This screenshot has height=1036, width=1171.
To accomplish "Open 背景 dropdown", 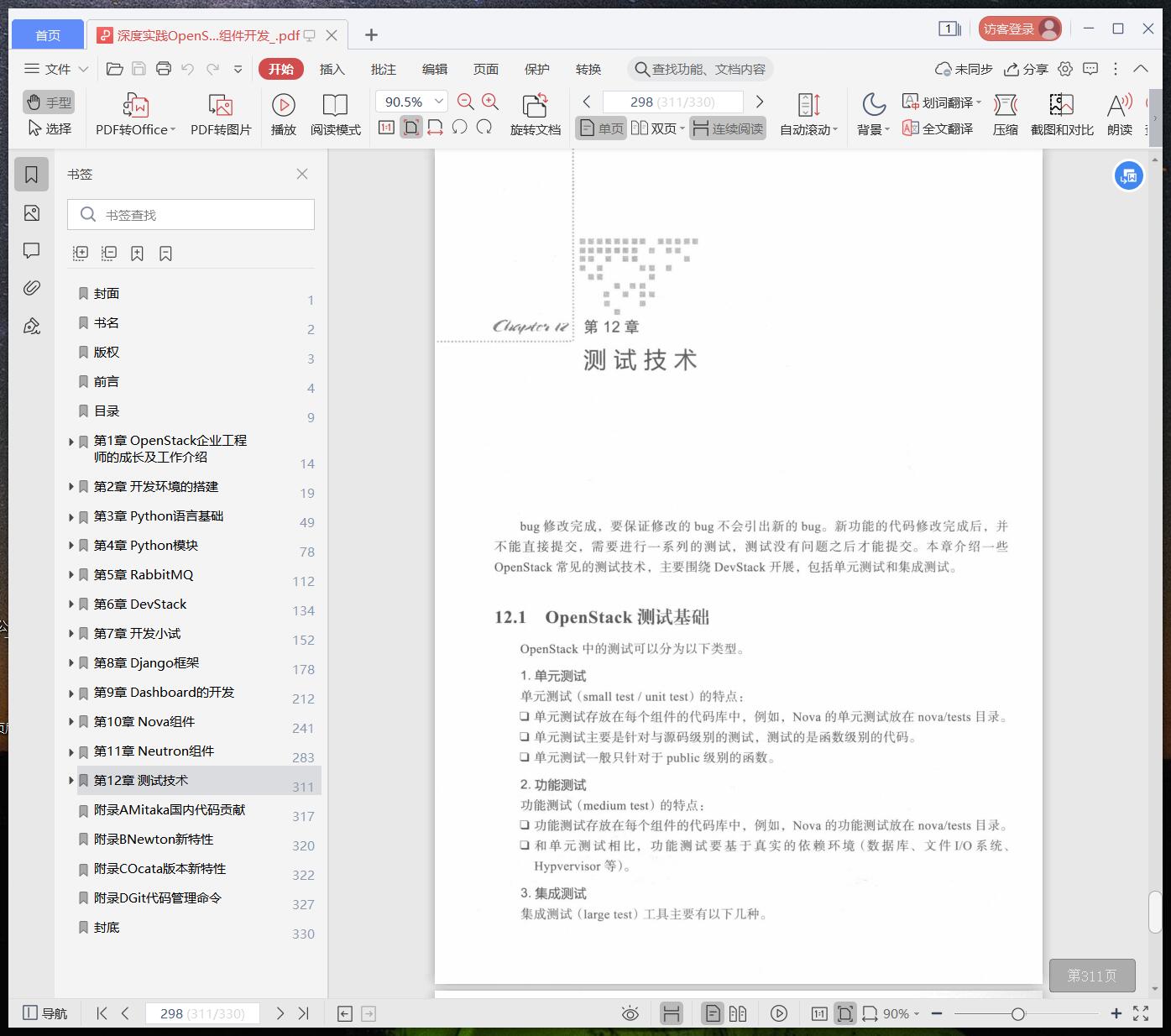I will (x=873, y=115).
